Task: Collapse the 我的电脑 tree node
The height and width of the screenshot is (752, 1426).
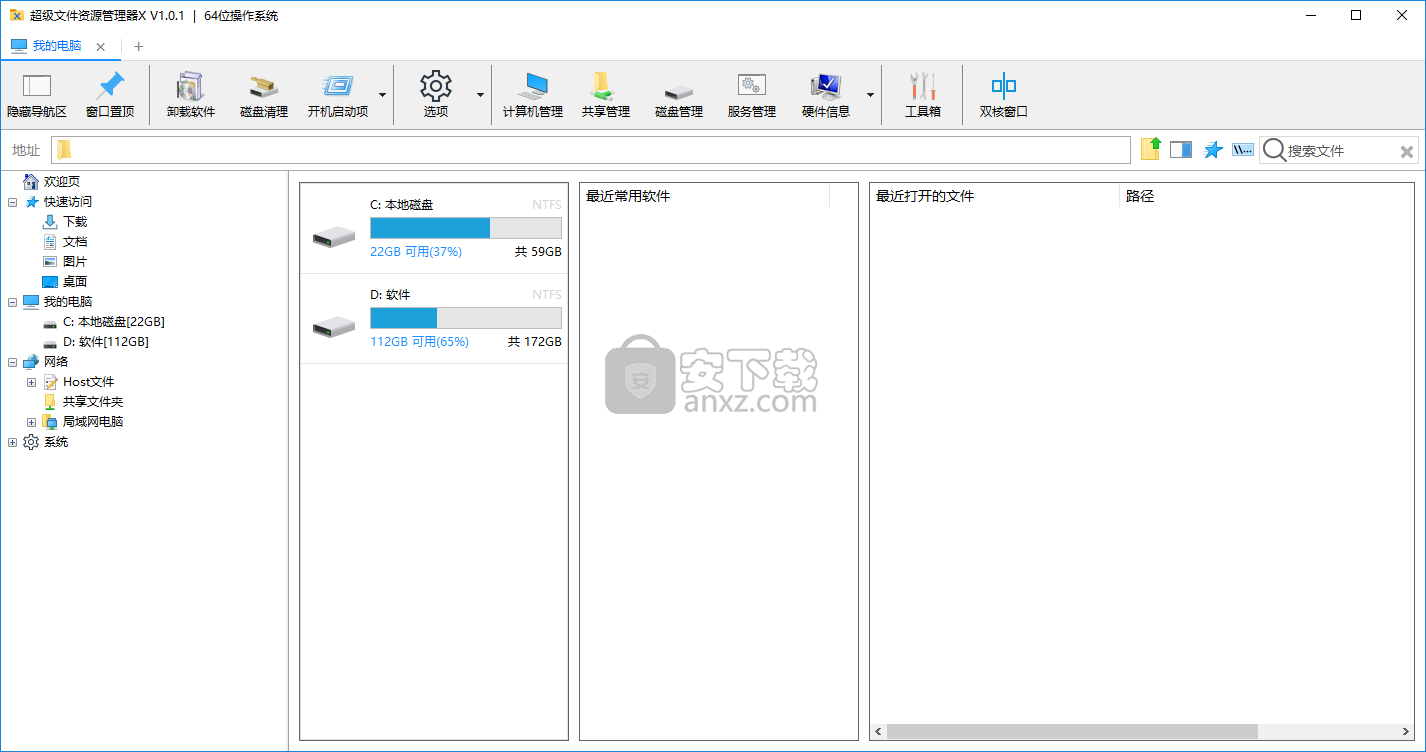Action: coord(12,302)
